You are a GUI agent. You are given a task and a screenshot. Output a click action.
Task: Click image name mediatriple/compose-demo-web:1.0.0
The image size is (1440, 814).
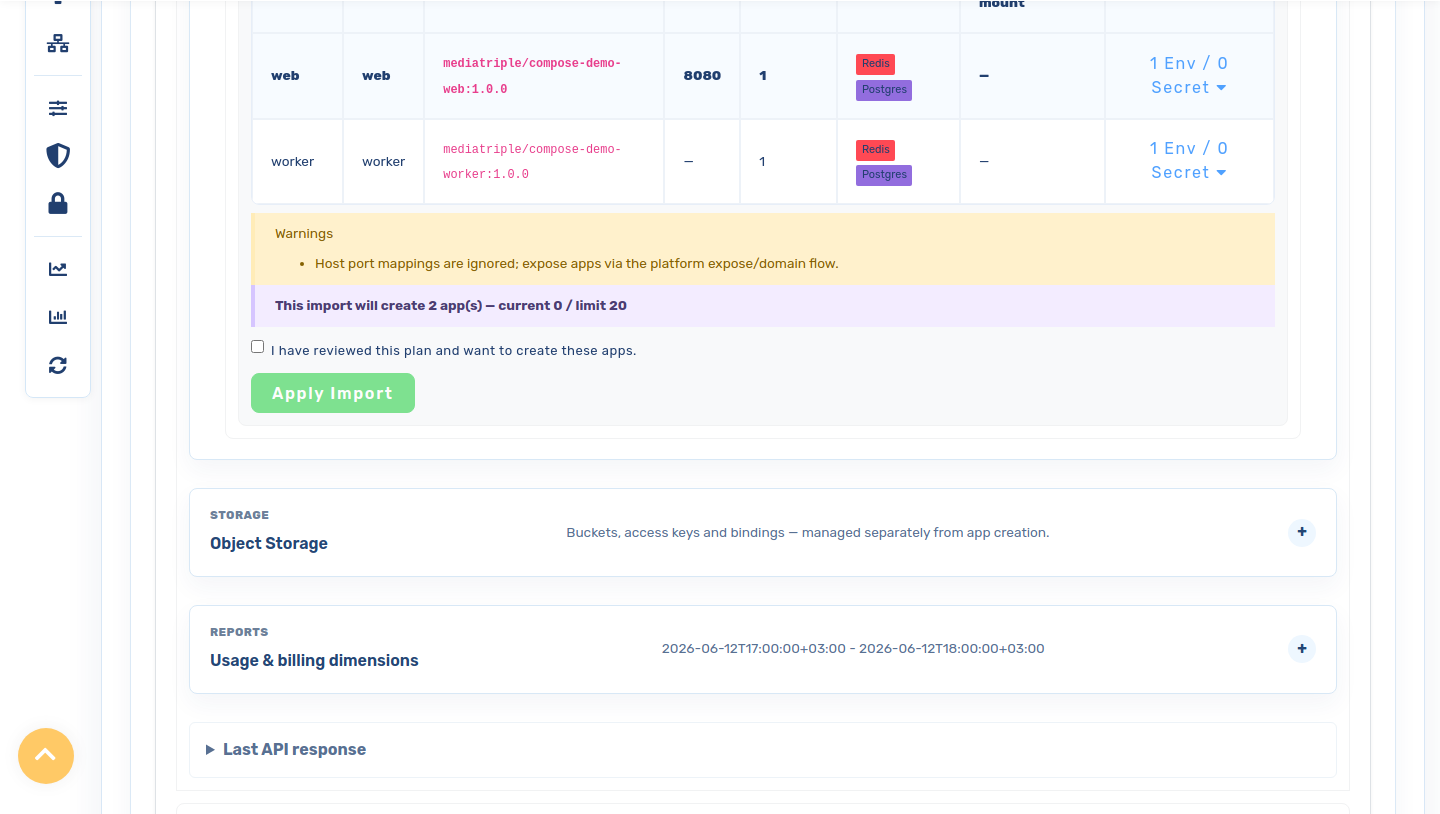[x=532, y=76]
